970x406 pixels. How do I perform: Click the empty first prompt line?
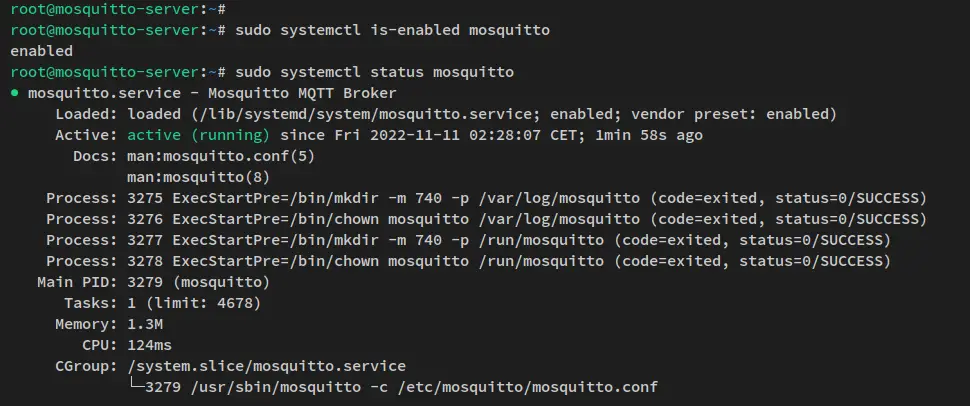(118, 9)
